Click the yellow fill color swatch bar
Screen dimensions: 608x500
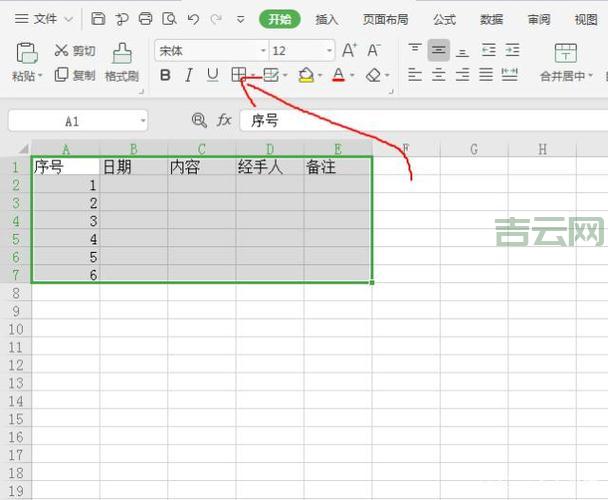[306, 80]
